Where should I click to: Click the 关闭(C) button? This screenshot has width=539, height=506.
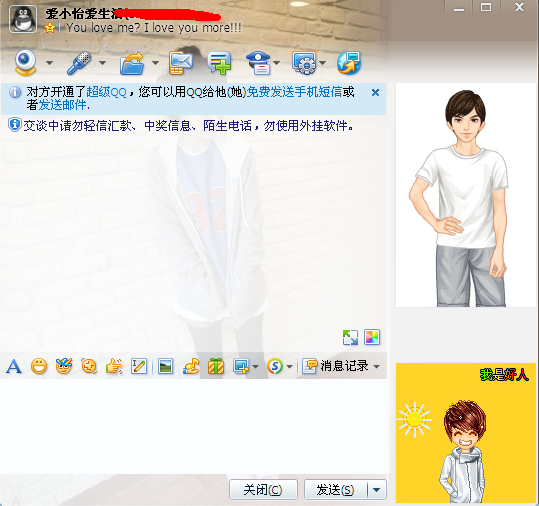point(263,490)
